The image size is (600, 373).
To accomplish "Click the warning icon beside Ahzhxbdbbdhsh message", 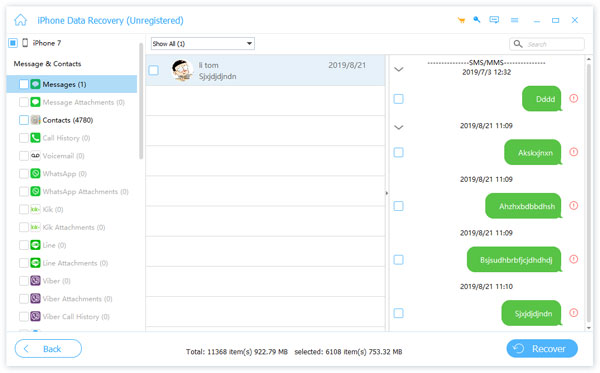I will click(x=573, y=205).
